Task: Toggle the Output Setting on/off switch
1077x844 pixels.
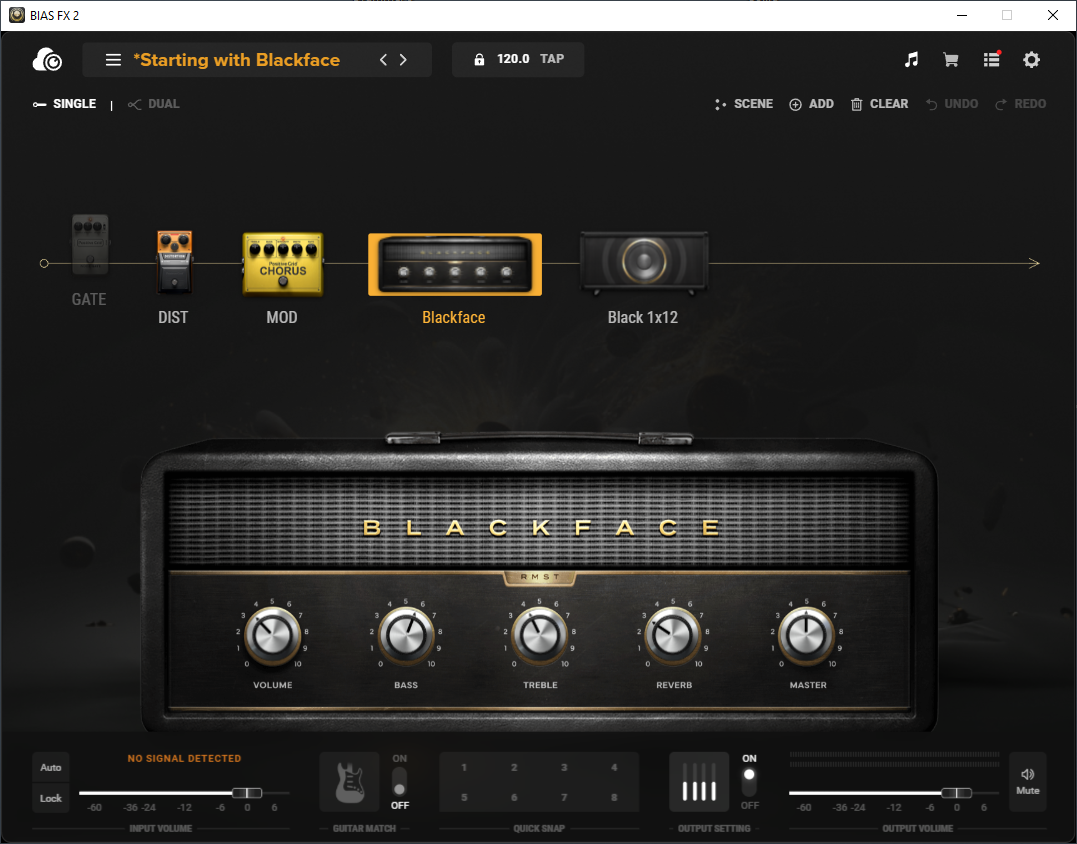Action: (749, 782)
